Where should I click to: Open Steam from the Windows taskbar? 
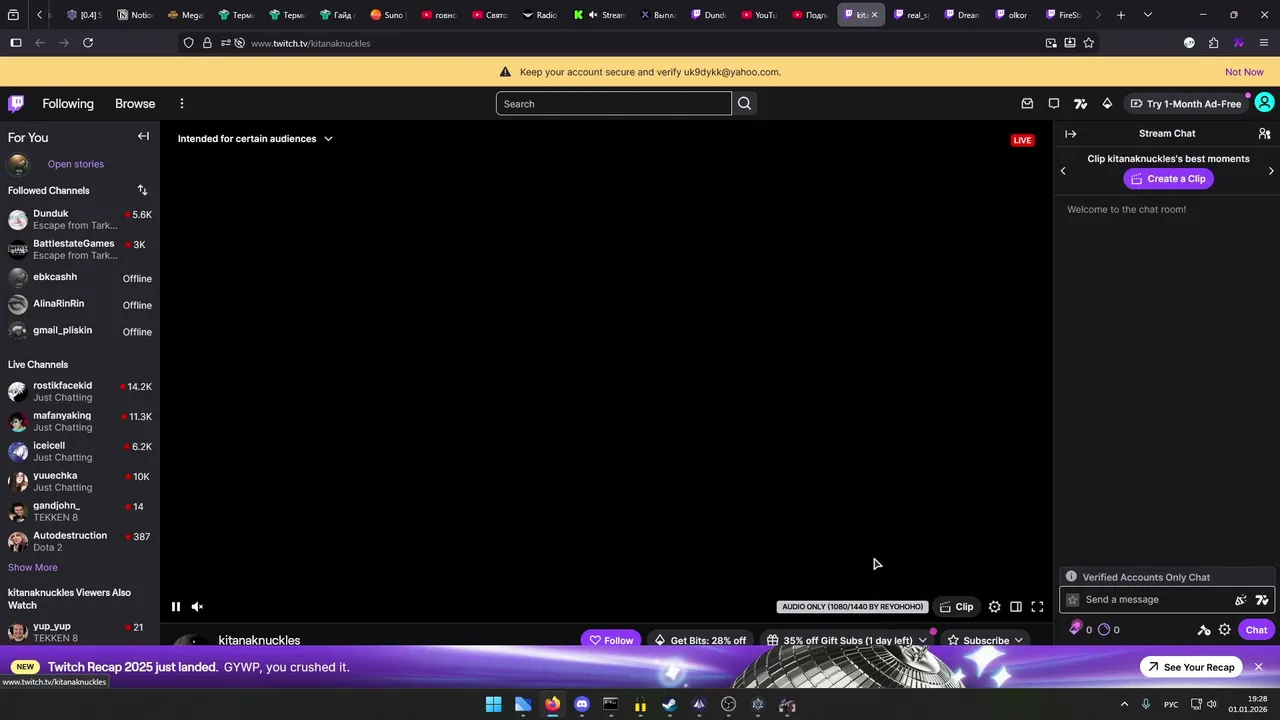coord(669,705)
